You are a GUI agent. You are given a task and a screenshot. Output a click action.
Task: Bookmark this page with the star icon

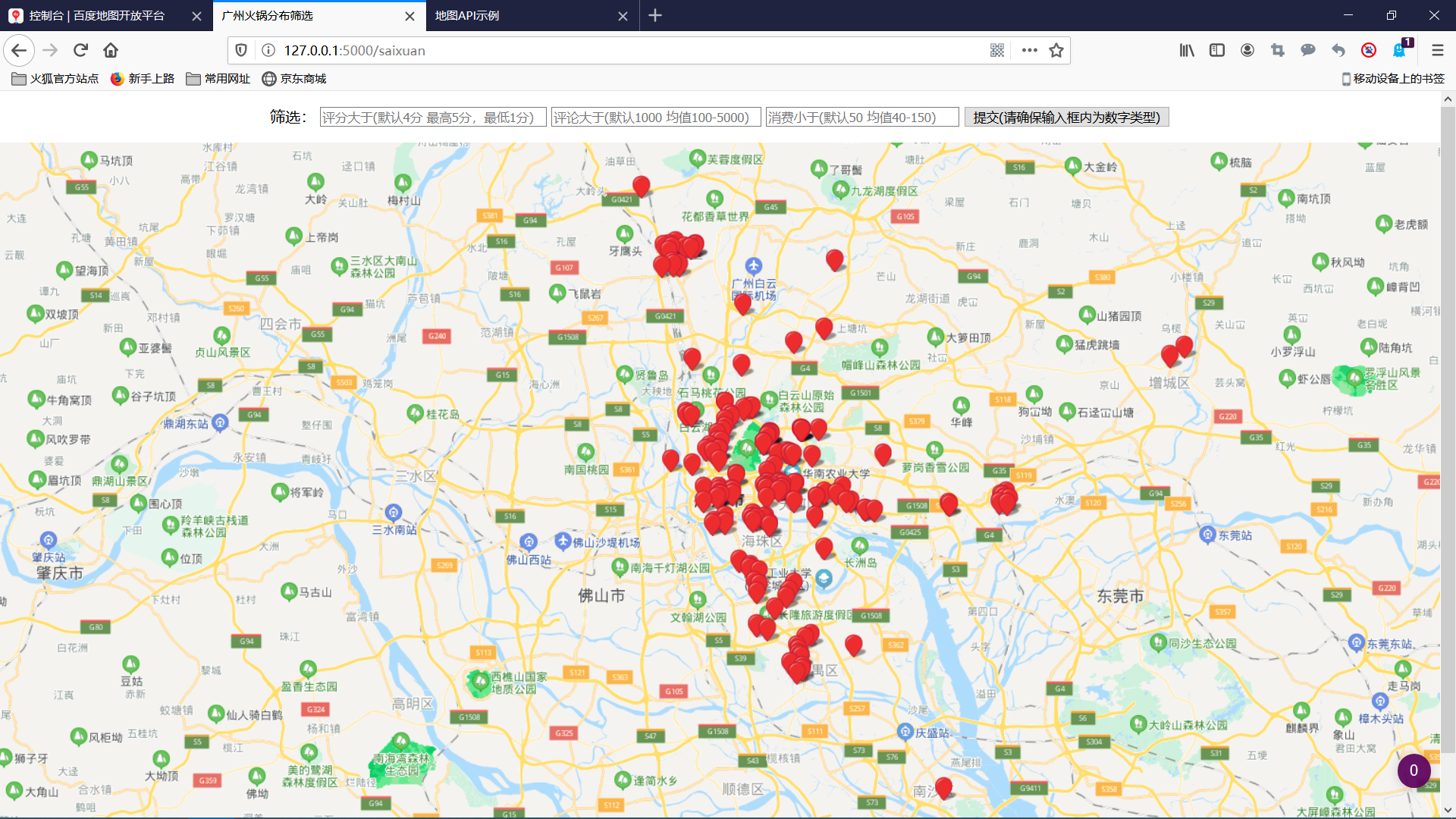point(1056,50)
